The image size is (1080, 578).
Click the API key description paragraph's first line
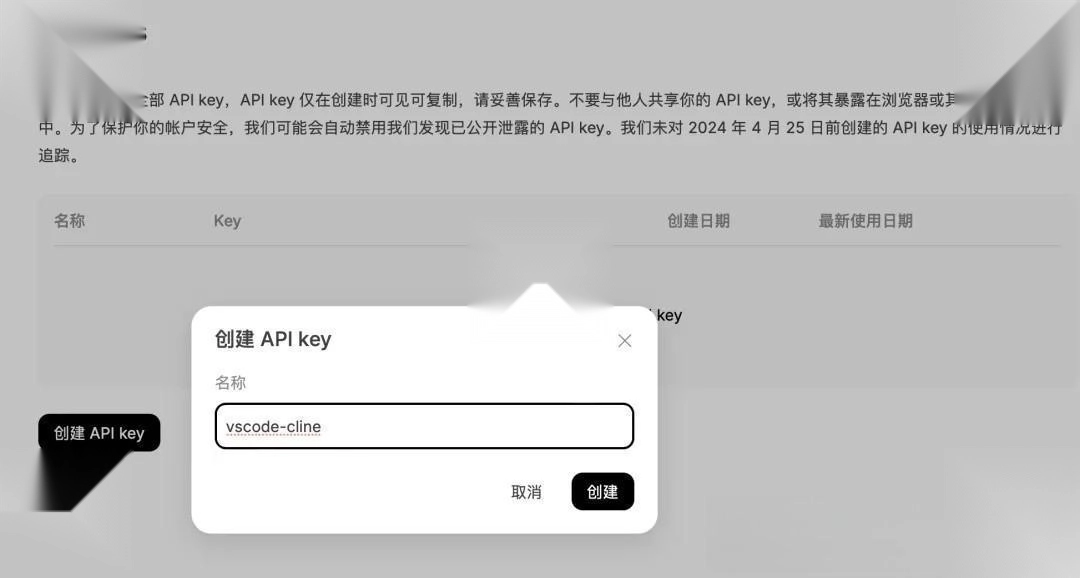click(x=551, y=100)
